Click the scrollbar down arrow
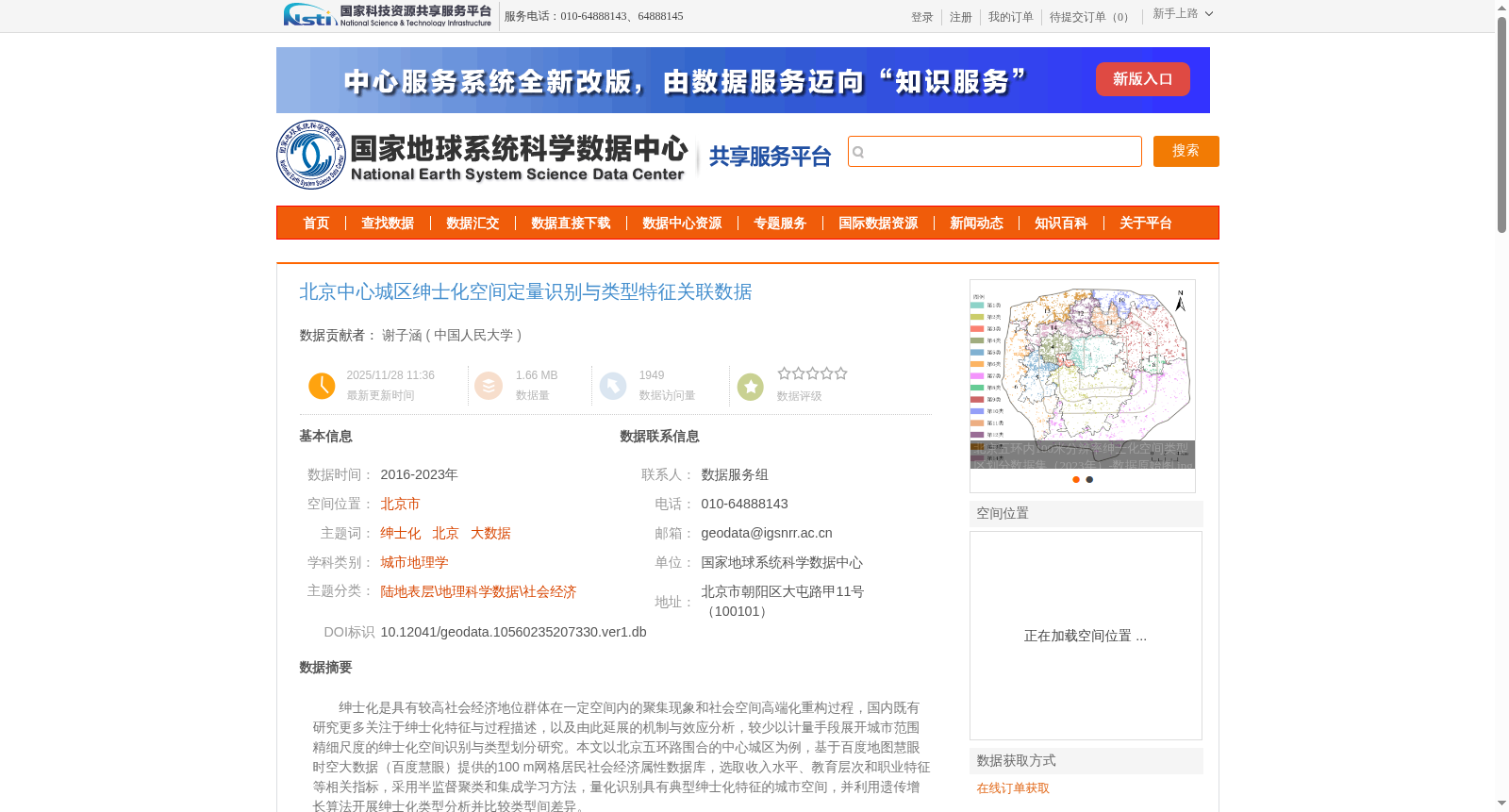Screen dimensions: 1509x812 pos(1502,804)
